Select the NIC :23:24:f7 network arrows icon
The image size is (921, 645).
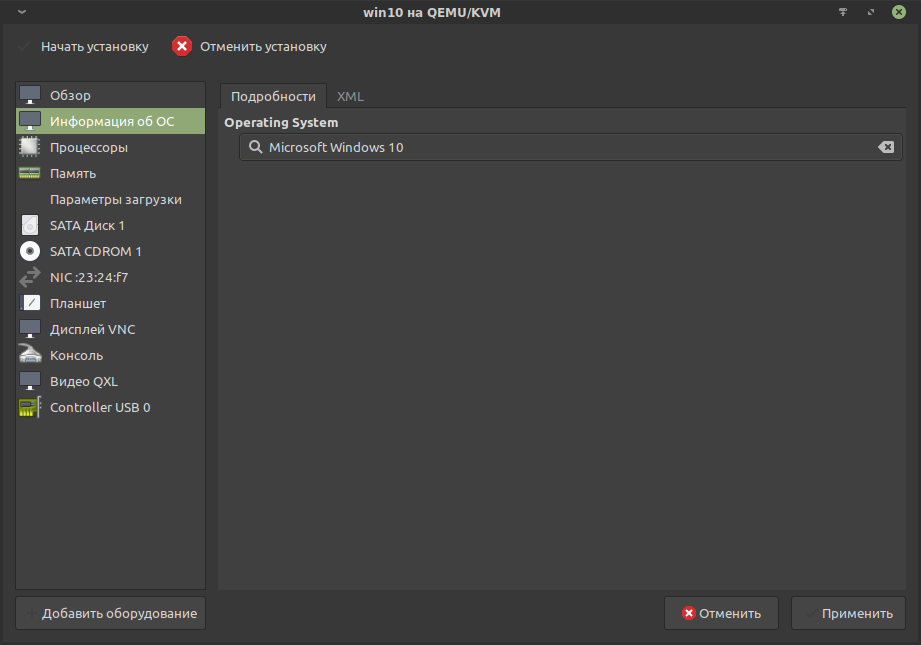(x=30, y=277)
